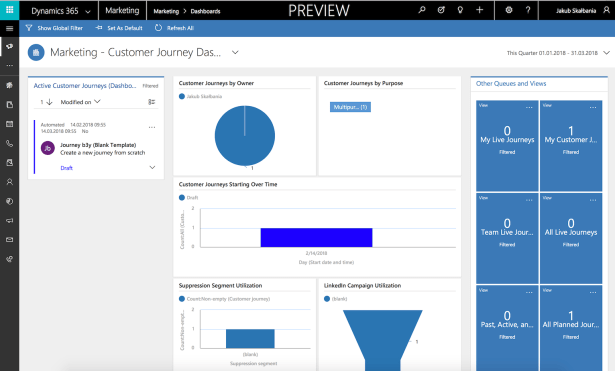Open view options icon in Active Customer Journeys
The image size is (615, 371).
tap(151, 102)
